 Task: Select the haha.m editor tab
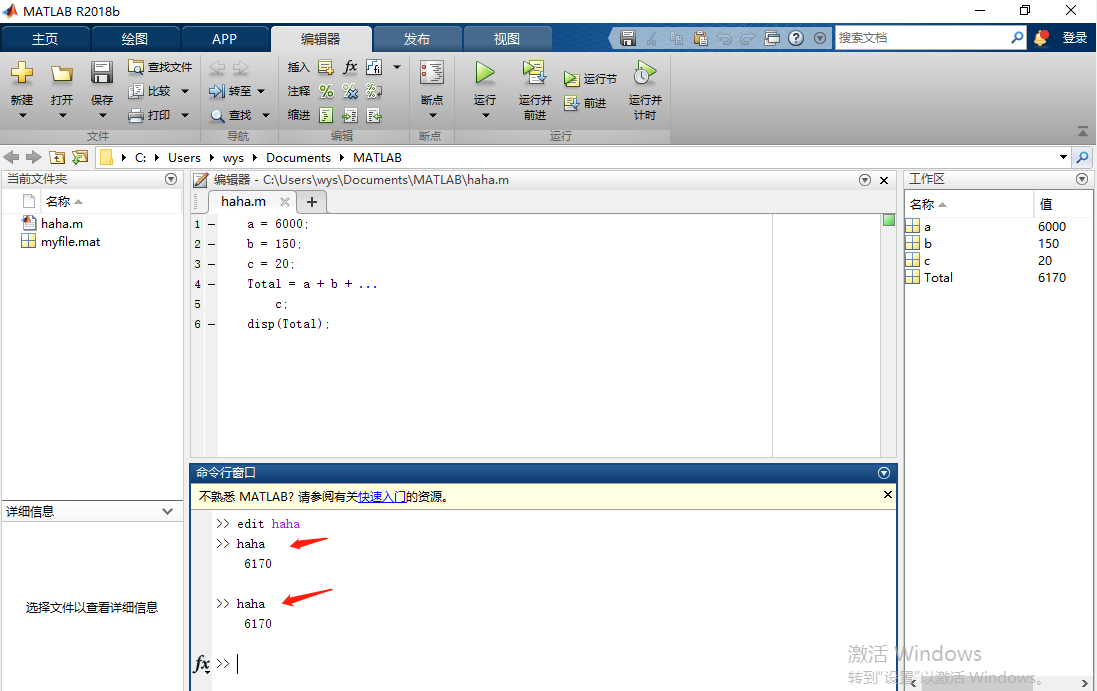pyautogui.click(x=243, y=201)
